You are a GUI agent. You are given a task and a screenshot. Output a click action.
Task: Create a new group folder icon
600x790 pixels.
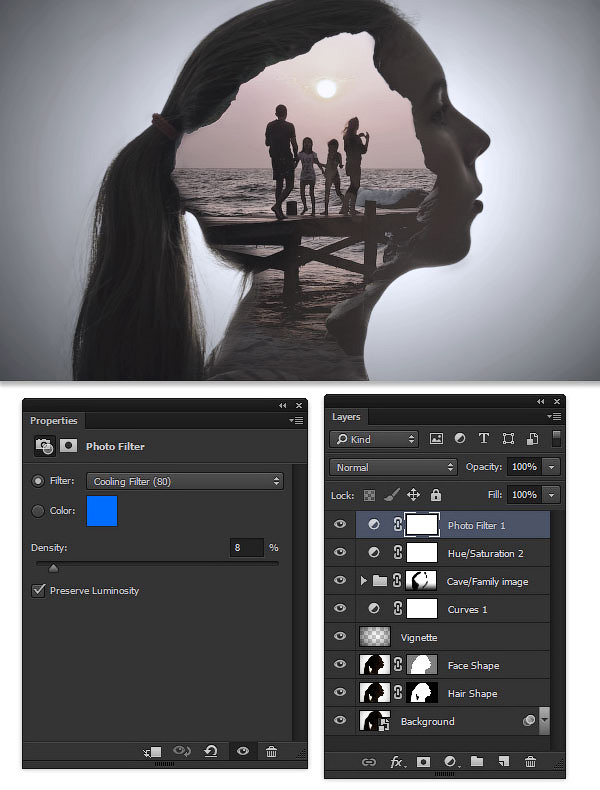pyautogui.click(x=477, y=761)
